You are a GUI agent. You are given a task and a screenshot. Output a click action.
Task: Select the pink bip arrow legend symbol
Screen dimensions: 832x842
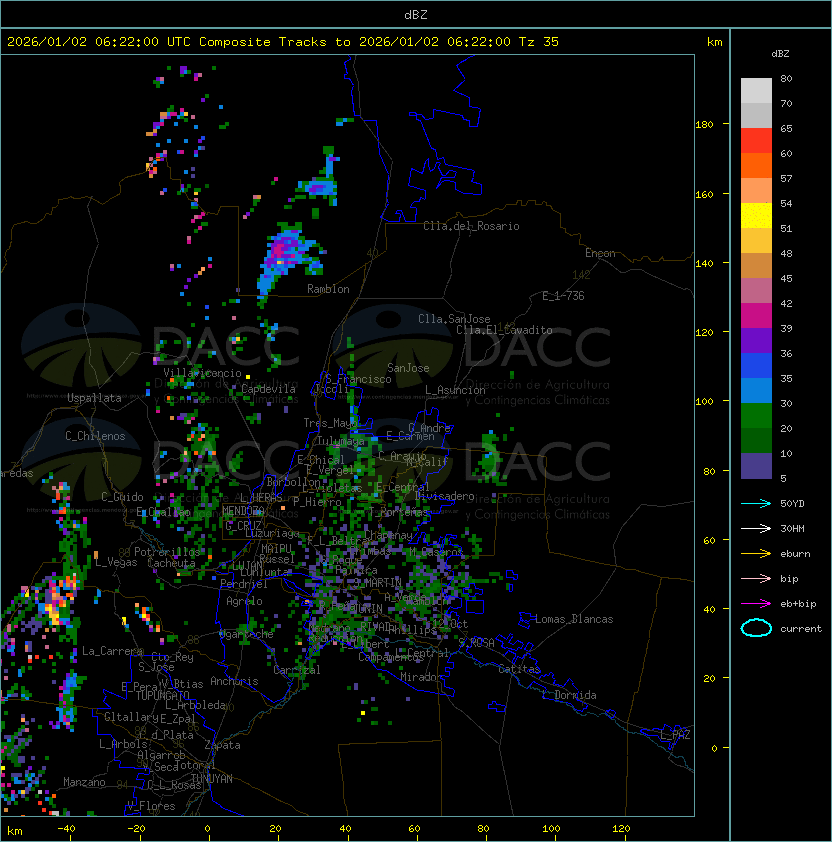point(756,579)
